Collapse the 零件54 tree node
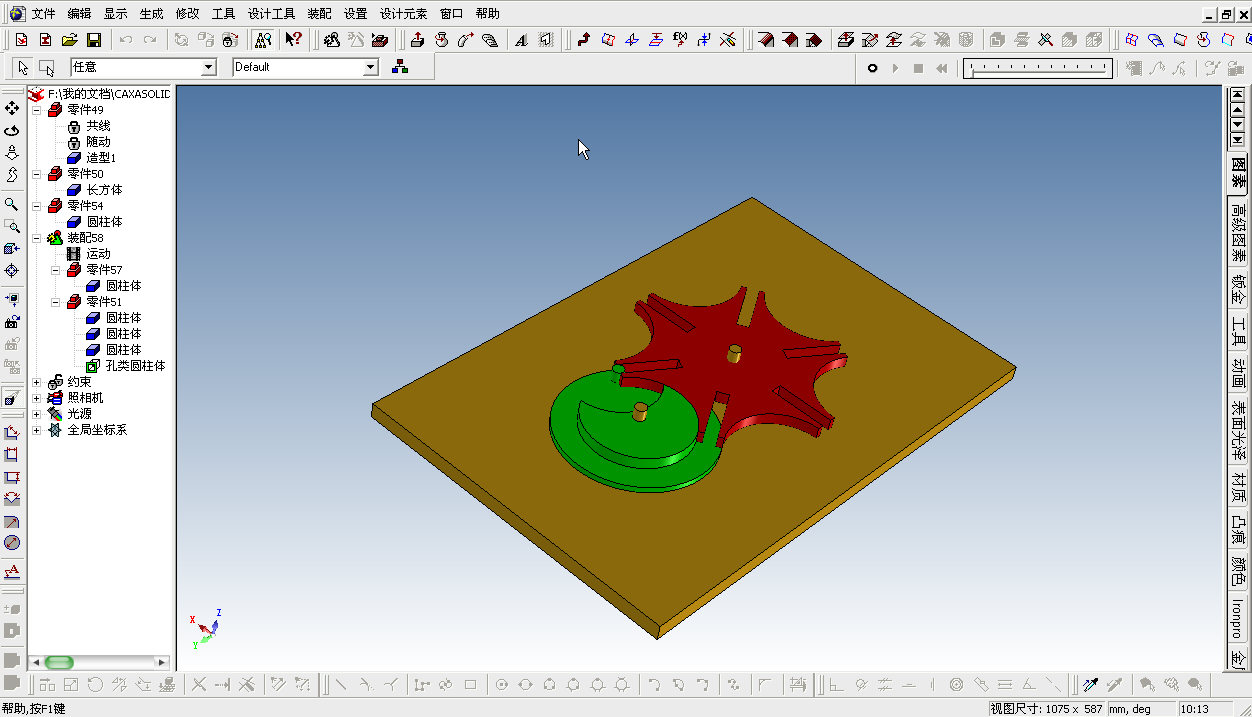Screen dimensions: 1252x717 coord(37,206)
